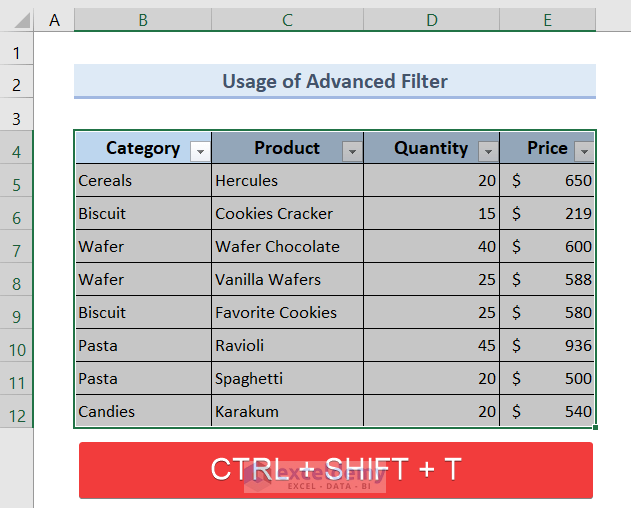Screen dimensions: 631x508
Task: Select column C header
Action: [287, 20]
